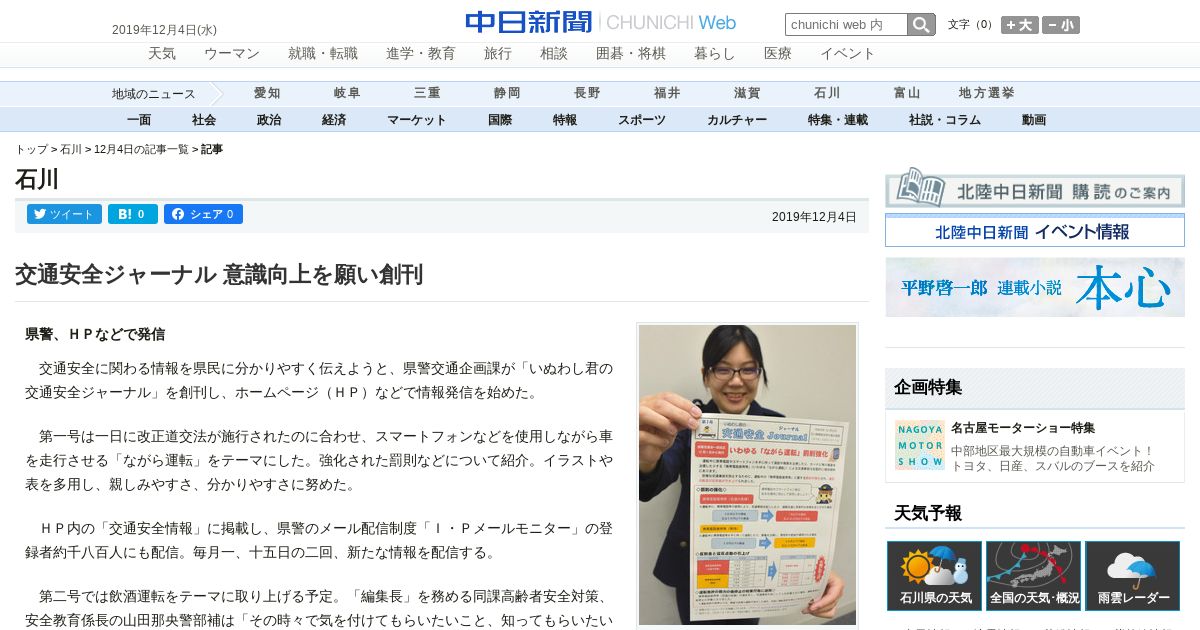Open Nagoya Motor Show thumbnail image
Viewport: 1200px width, 630px height.
coord(919,444)
